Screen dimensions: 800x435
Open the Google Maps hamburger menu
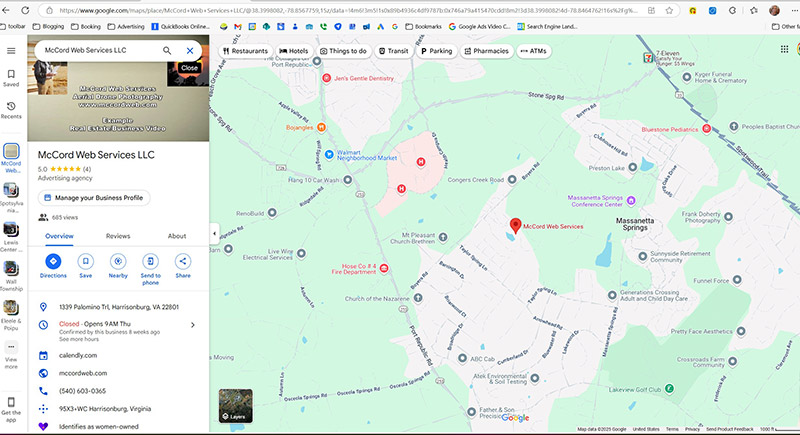(x=11, y=50)
